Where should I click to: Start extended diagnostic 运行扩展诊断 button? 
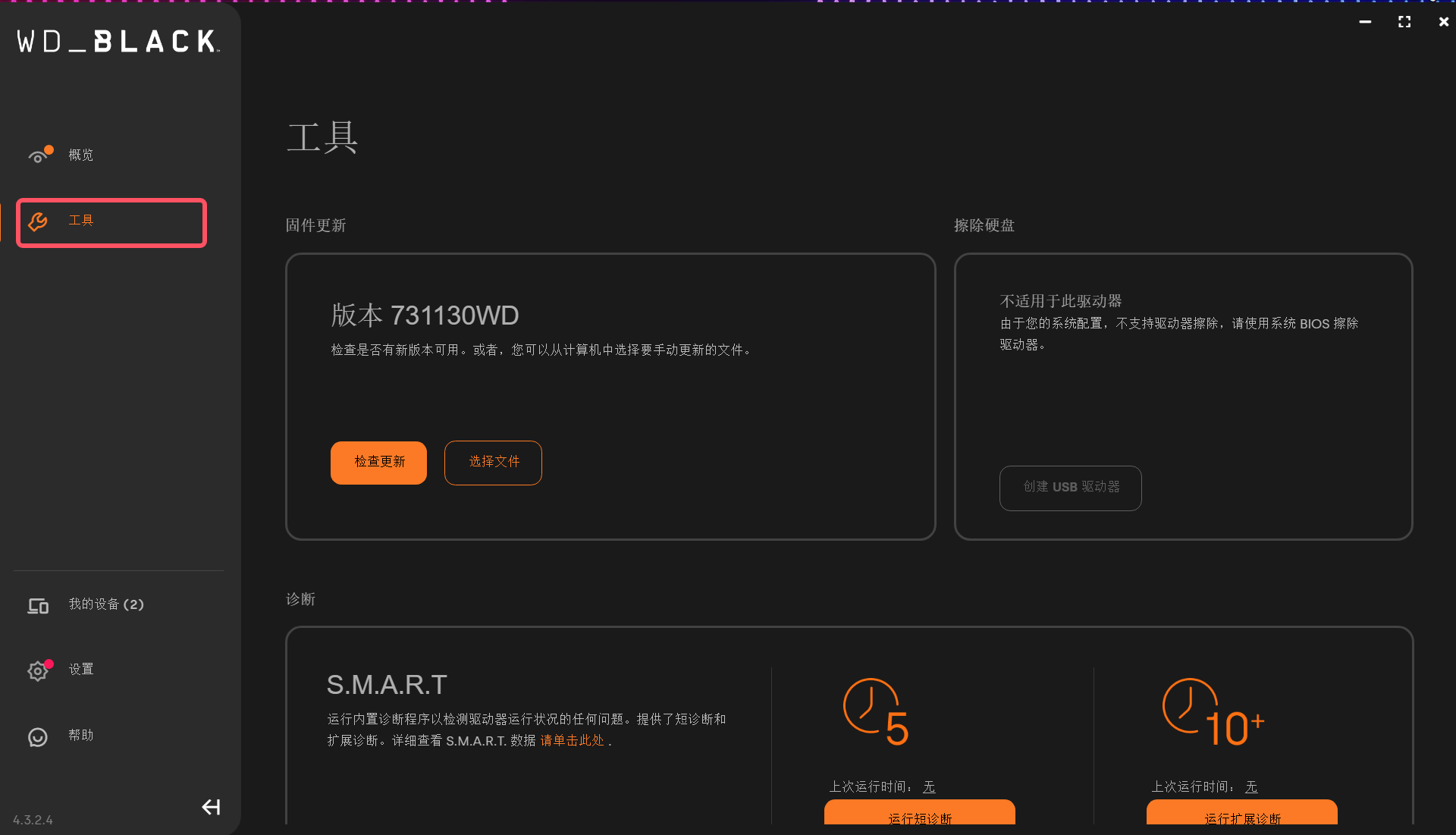(1241, 813)
